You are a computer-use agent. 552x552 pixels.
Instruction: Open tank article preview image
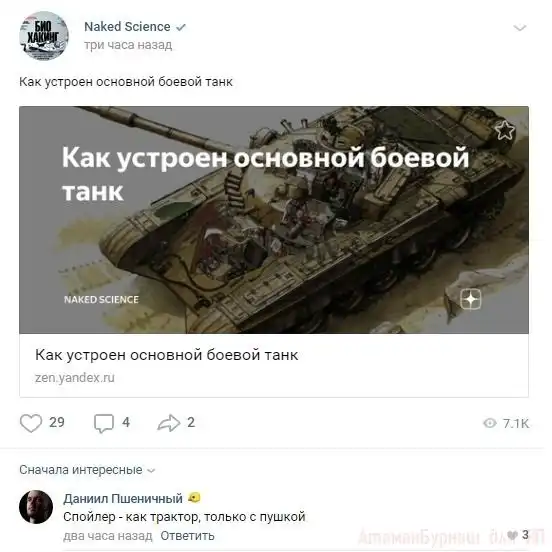pos(274,220)
